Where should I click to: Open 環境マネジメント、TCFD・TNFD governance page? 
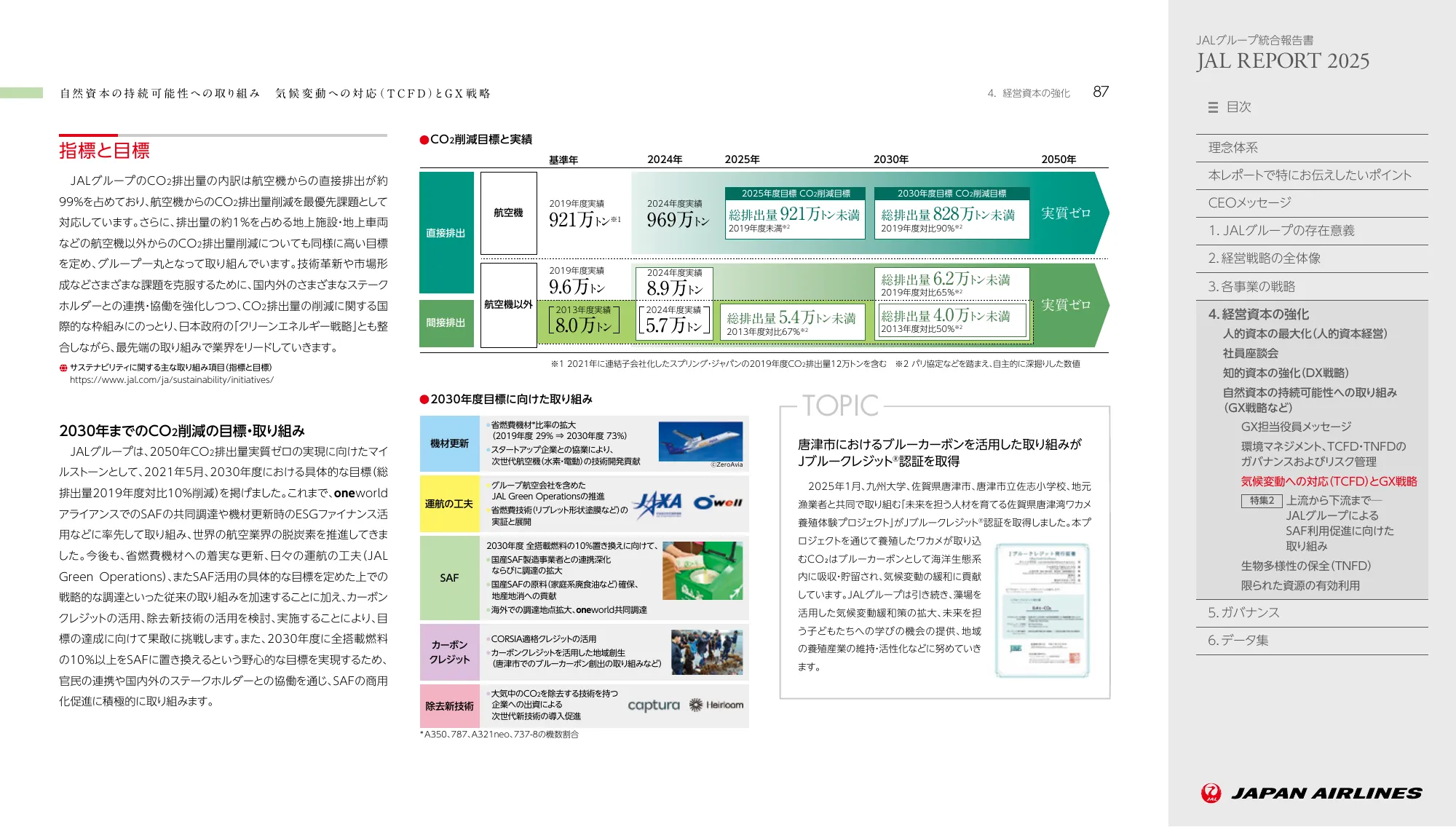click(x=1324, y=454)
